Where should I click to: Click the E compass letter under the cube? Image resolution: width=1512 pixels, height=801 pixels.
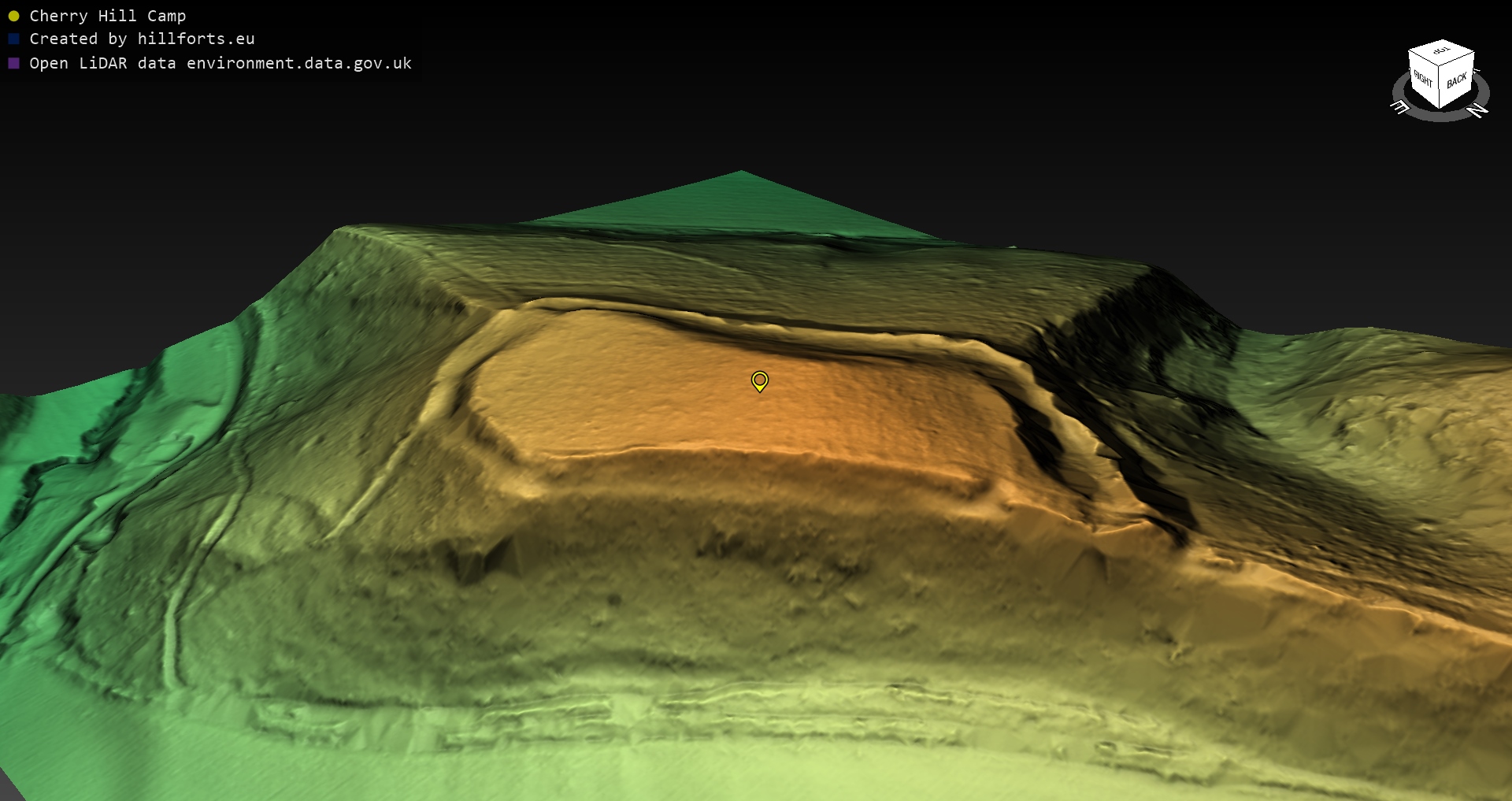[x=1399, y=107]
